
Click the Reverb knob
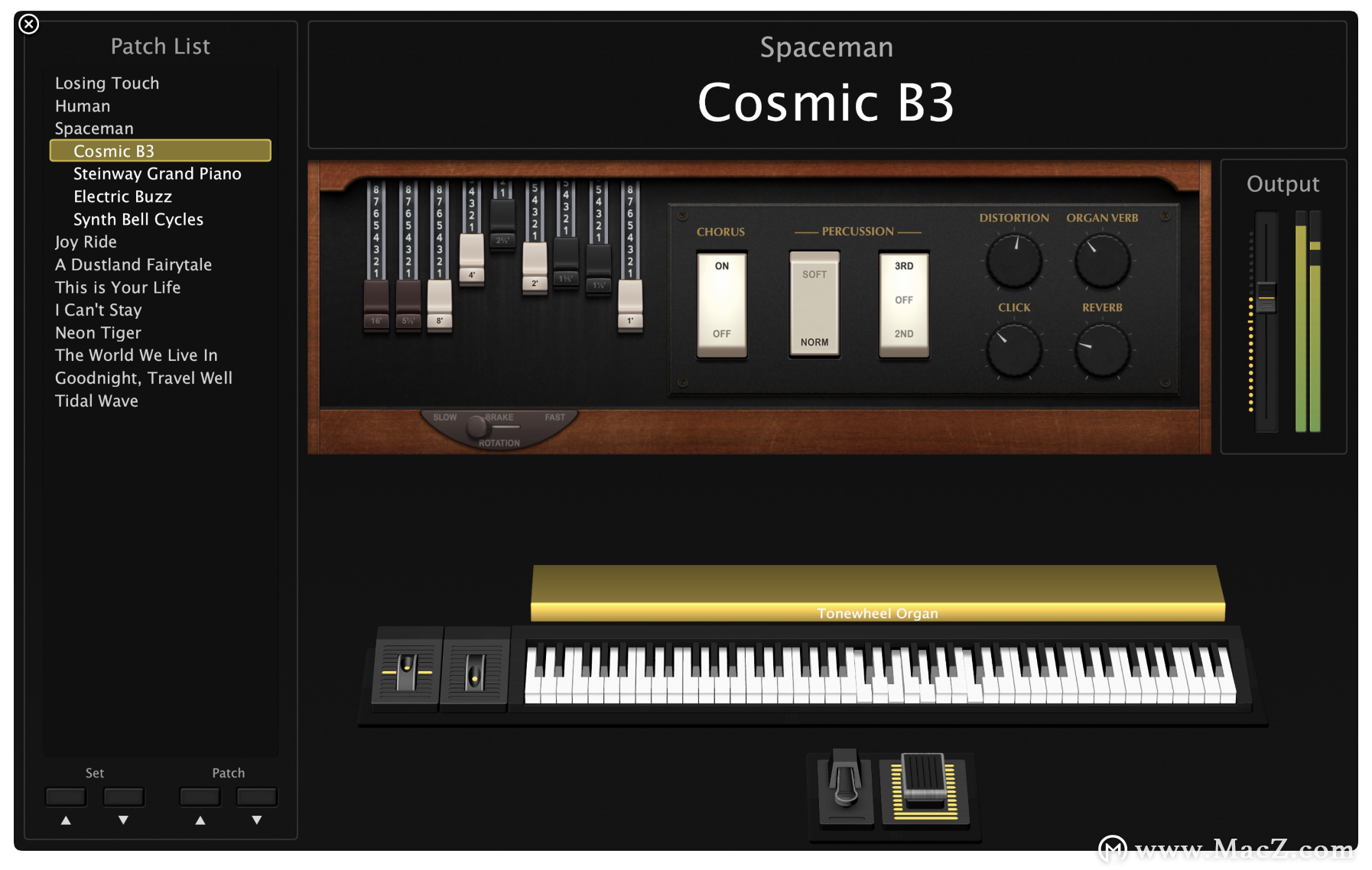pyautogui.click(x=1102, y=350)
